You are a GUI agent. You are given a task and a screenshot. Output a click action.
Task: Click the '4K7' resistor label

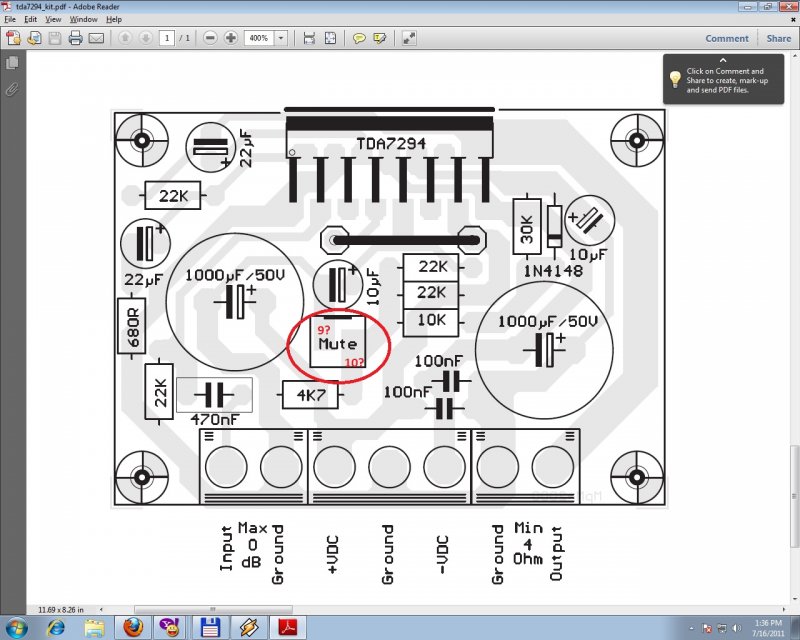310,395
